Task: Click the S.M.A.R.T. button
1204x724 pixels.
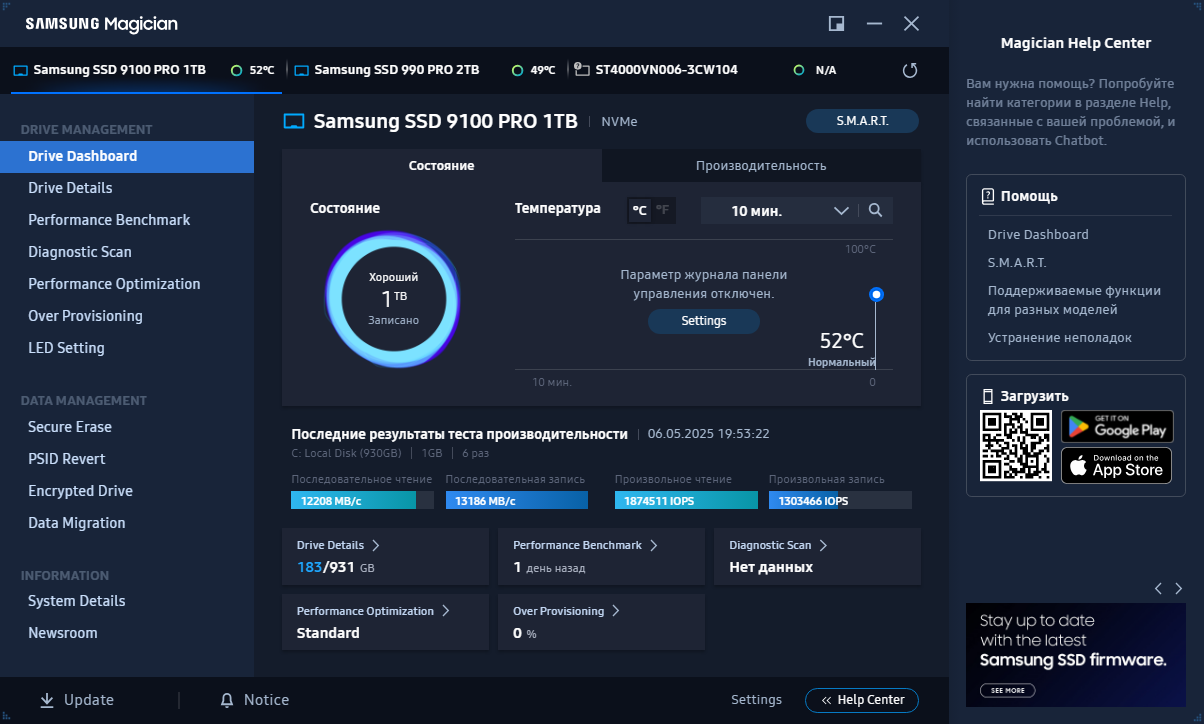Action: coord(862,121)
